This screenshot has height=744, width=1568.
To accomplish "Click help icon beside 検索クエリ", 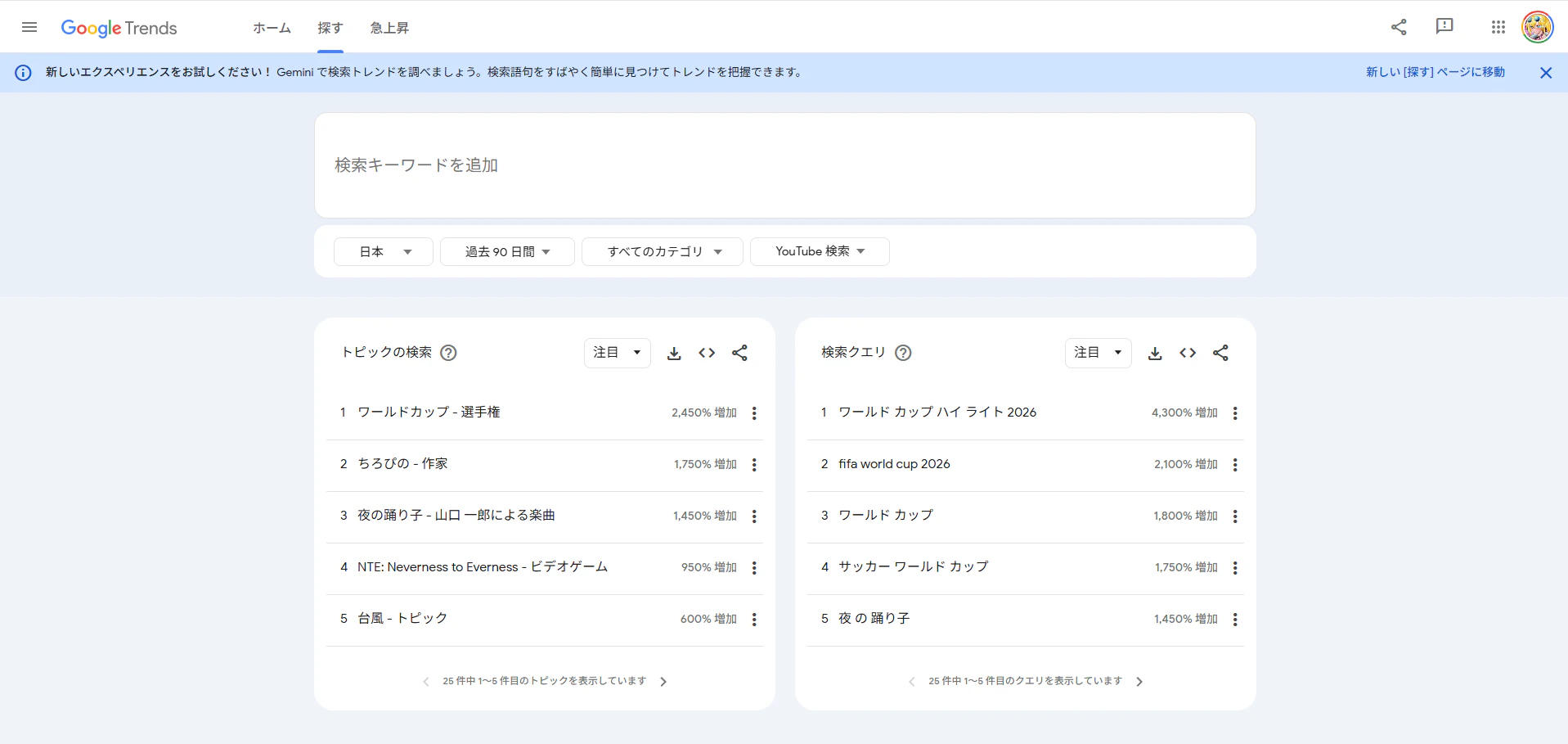I will (x=903, y=353).
